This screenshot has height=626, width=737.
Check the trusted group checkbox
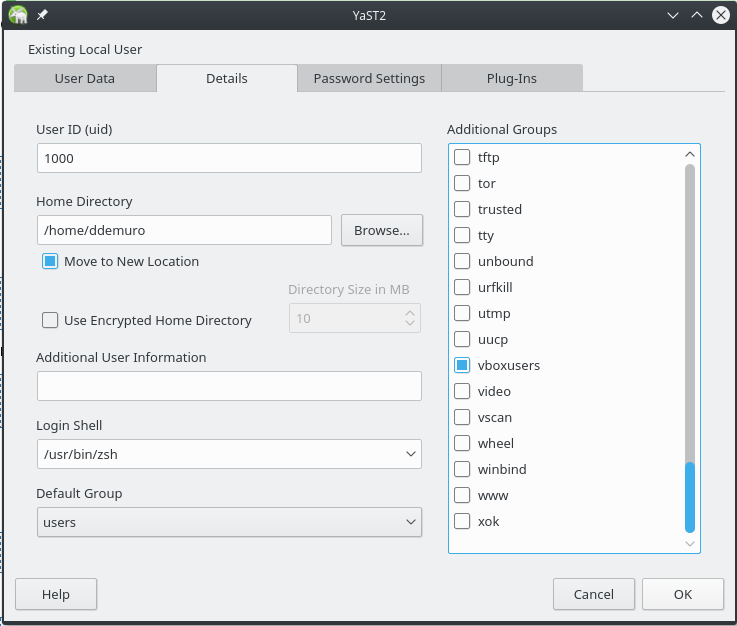coord(462,209)
